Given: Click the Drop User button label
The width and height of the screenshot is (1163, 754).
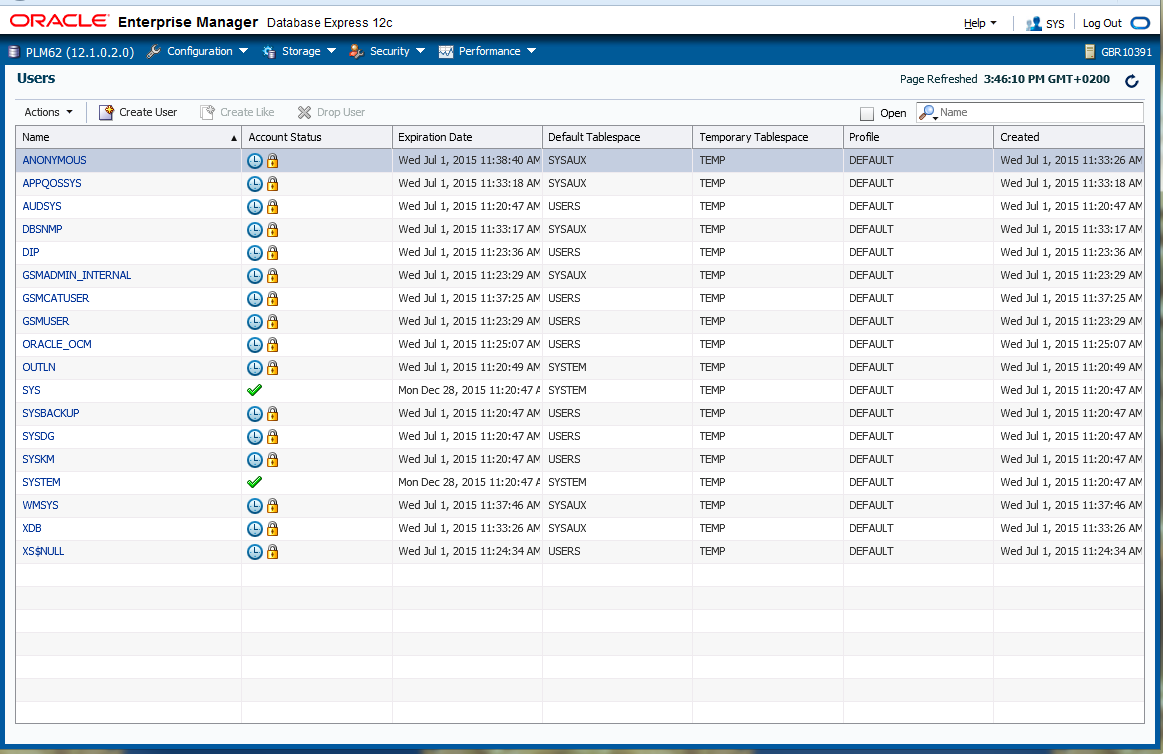Looking at the screenshot, I should pos(340,112).
